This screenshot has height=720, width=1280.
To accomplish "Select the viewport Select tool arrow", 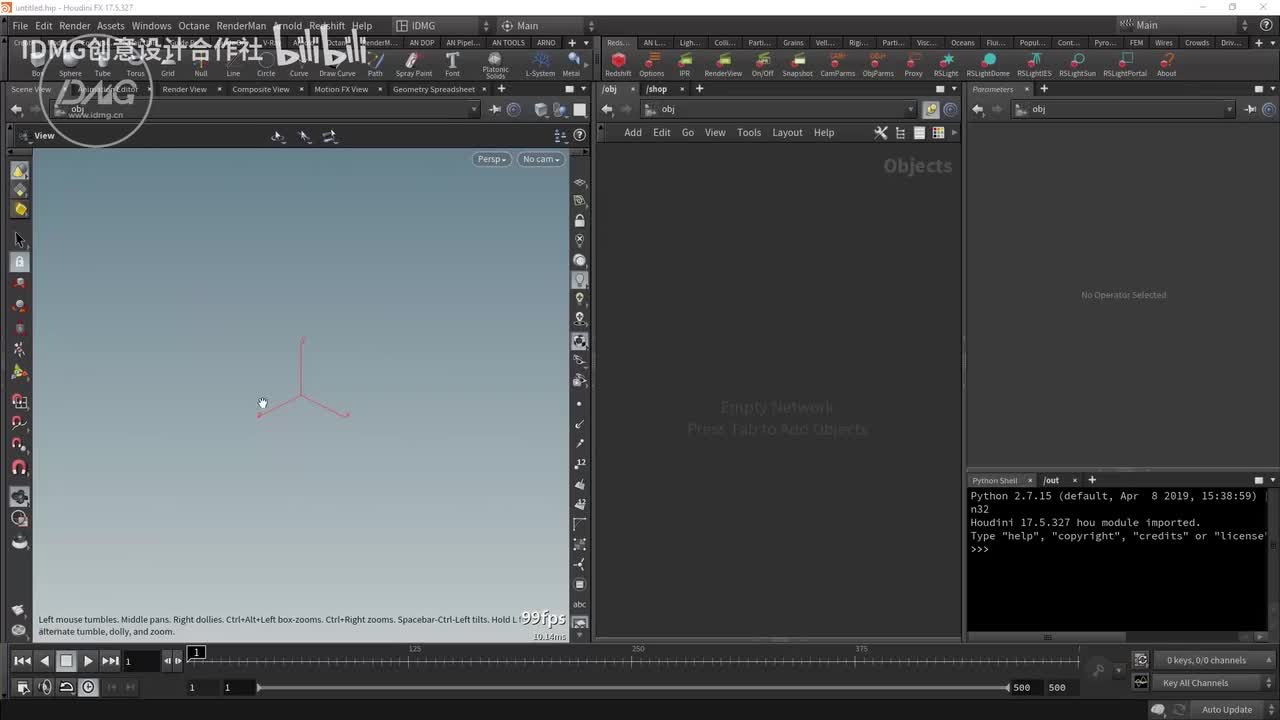I will [x=19, y=240].
